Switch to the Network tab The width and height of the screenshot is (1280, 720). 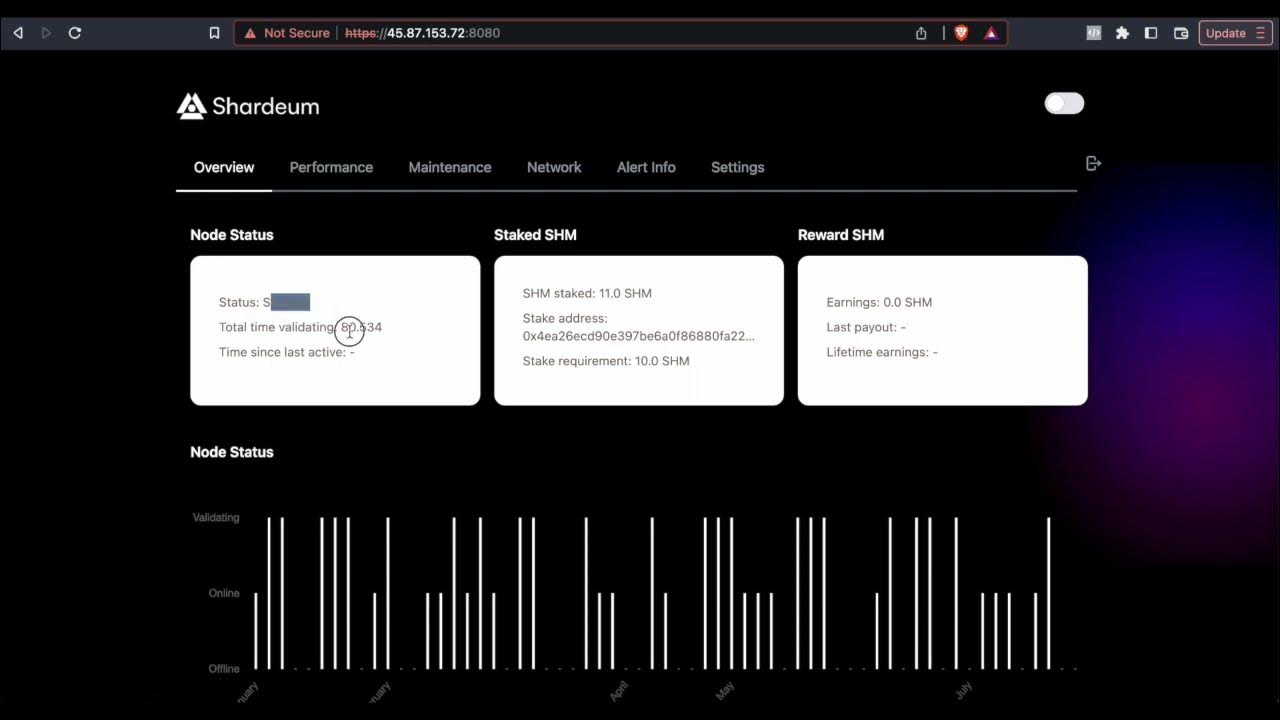[554, 167]
